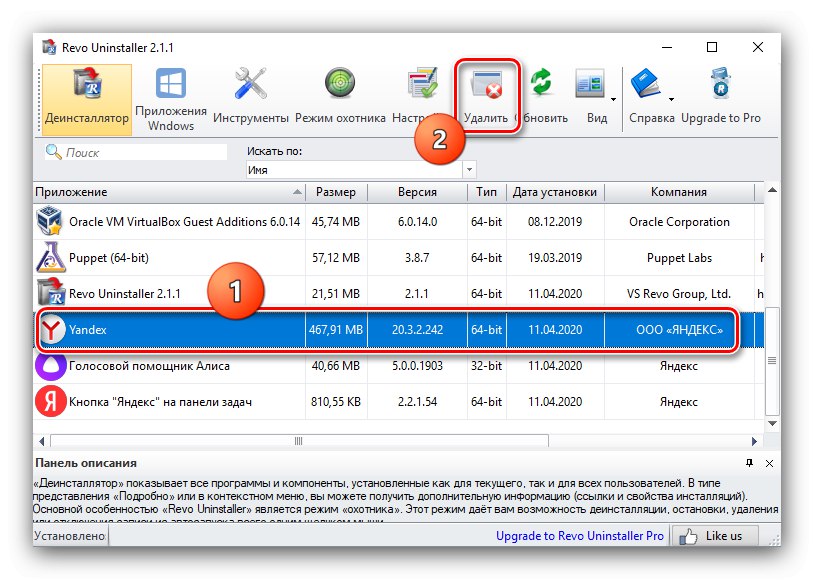Close the Панель описания panel
Screen dimensions: 814x580
pyautogui.click(x=769, y=463)
